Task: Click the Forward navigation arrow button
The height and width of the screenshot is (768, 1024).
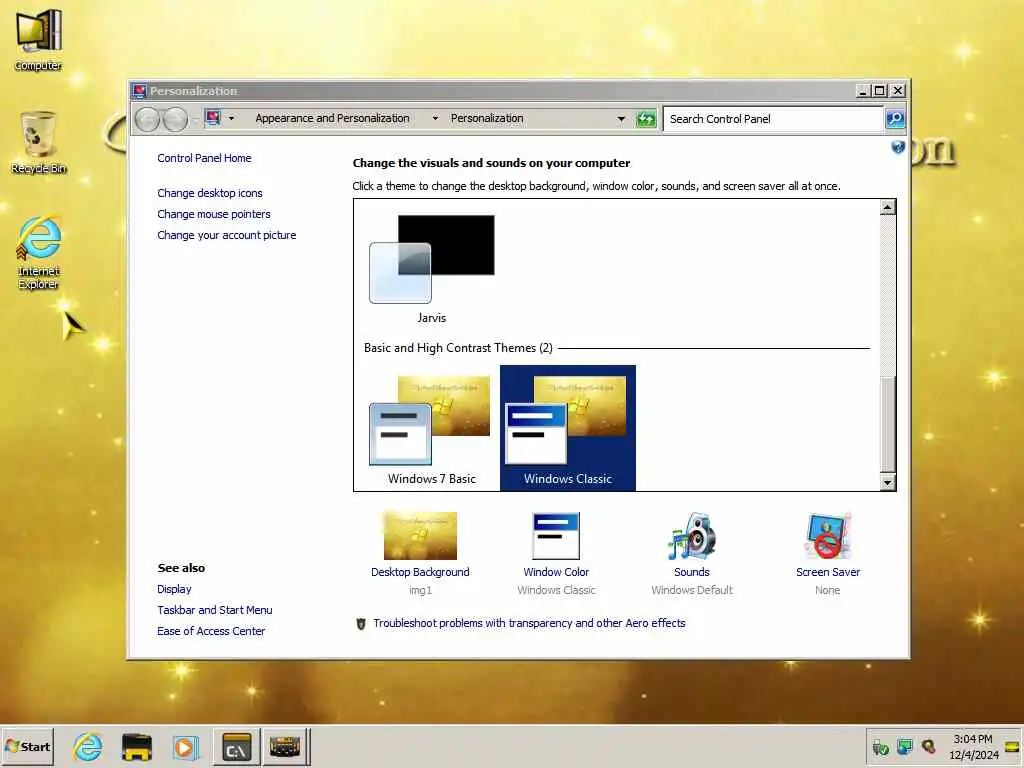Action: tap(175, 119)
